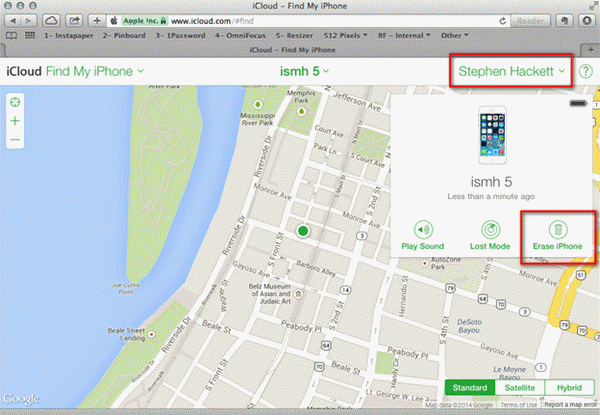Open the 1- Instapaper bookmark
The image size is (600, 415).
point(69,36)
